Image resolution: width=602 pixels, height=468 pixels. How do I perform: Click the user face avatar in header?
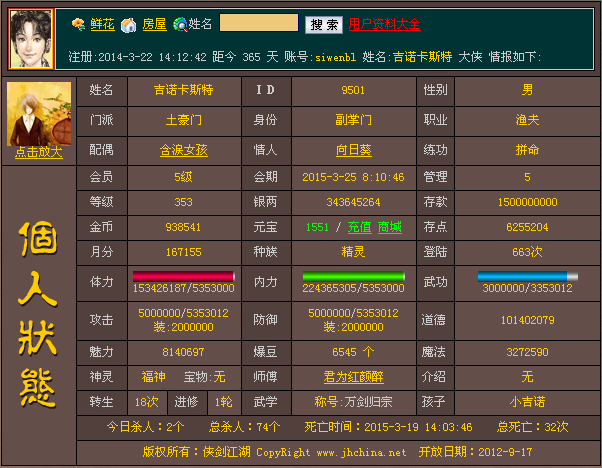tap(31, 39)
